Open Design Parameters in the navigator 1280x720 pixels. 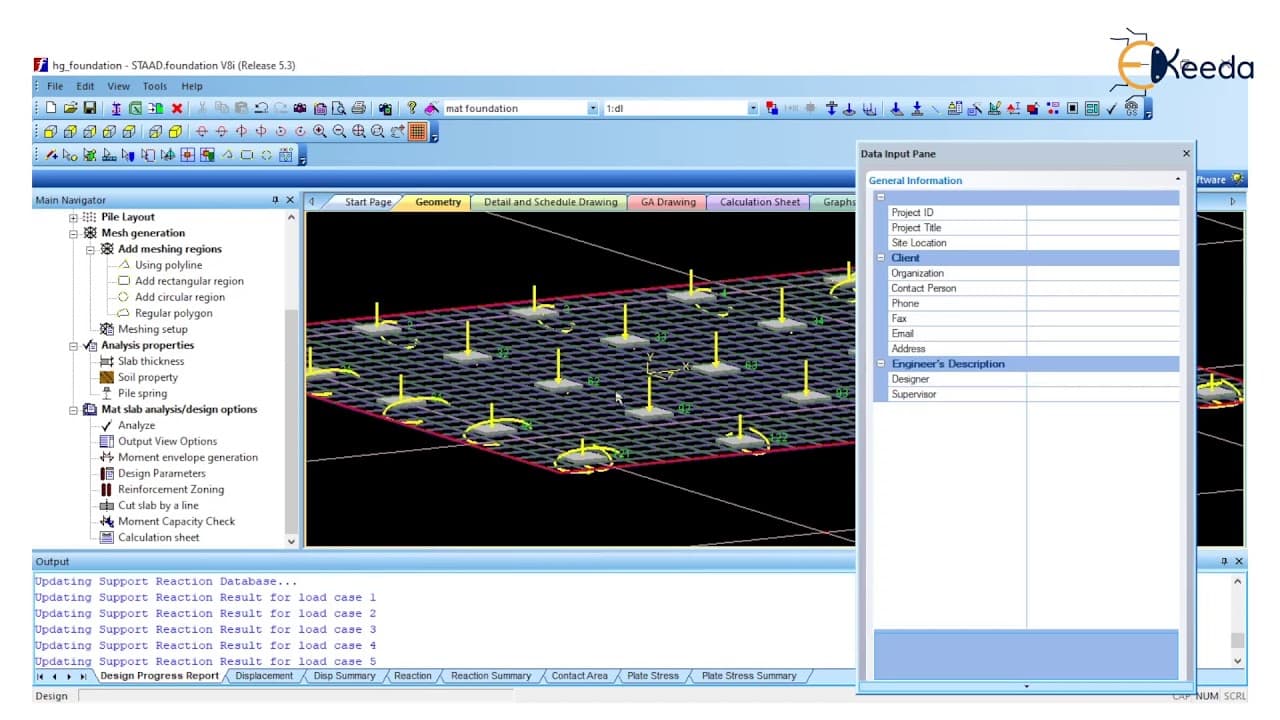click(162, 473)
